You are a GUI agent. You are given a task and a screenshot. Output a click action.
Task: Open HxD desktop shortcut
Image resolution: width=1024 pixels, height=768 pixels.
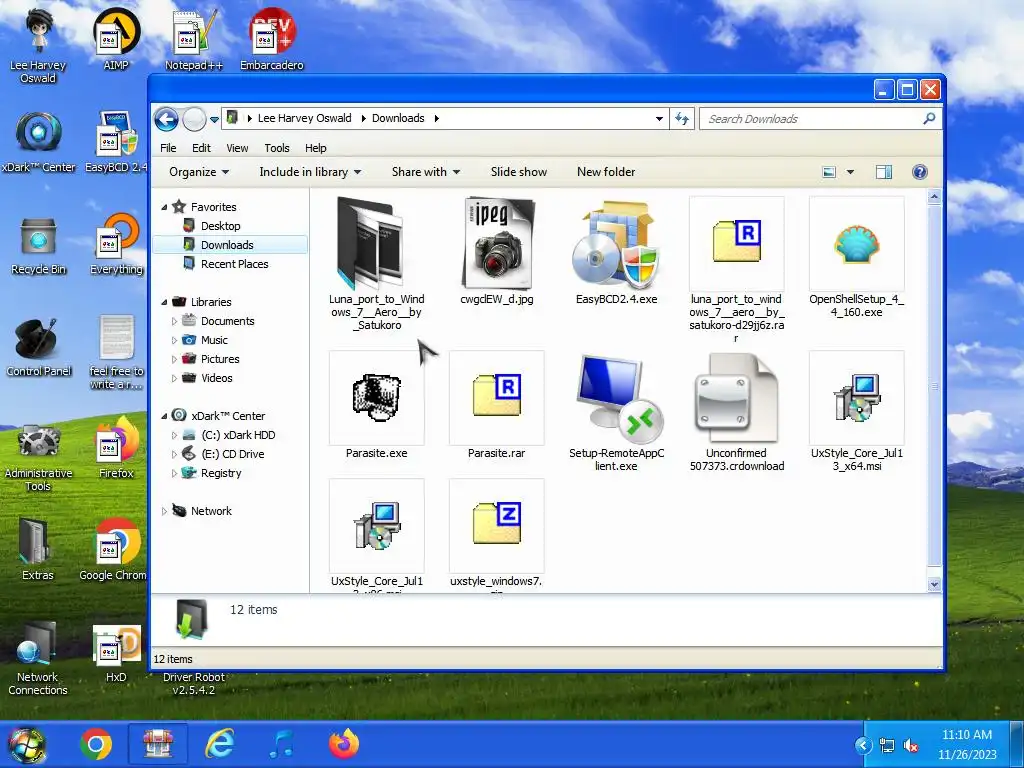tap(116, 653)
